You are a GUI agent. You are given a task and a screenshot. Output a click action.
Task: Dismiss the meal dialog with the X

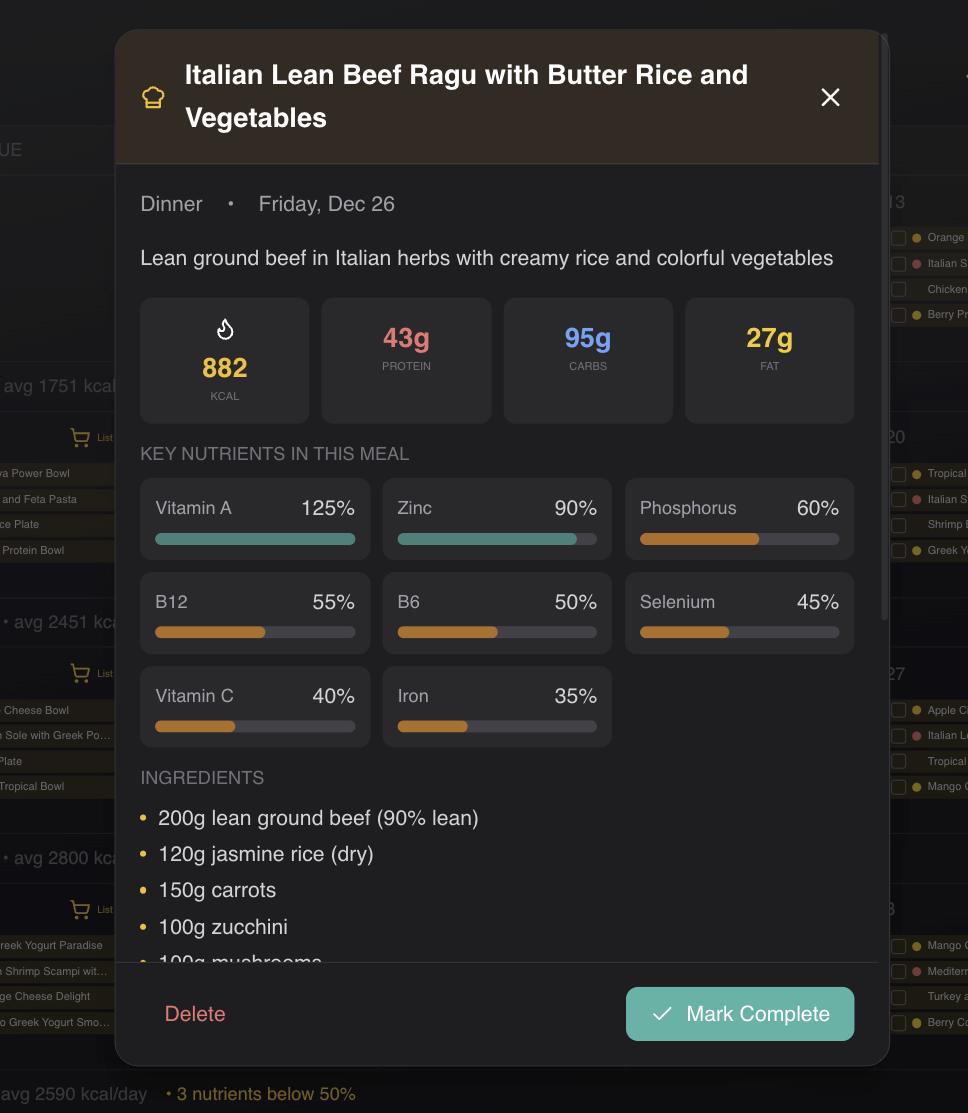click(830, 97)
